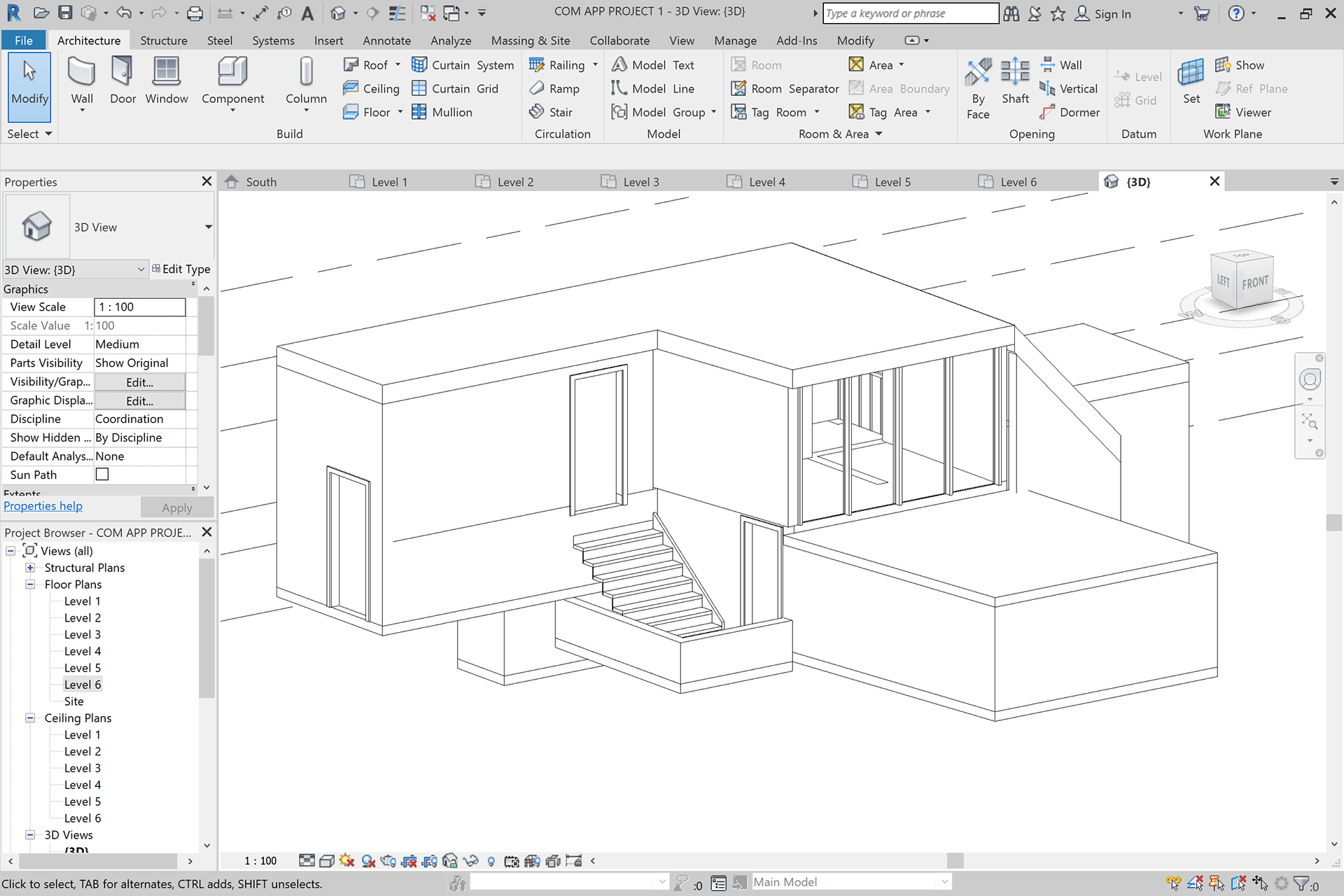
Task: Insert Model Text
Action: 653,65
